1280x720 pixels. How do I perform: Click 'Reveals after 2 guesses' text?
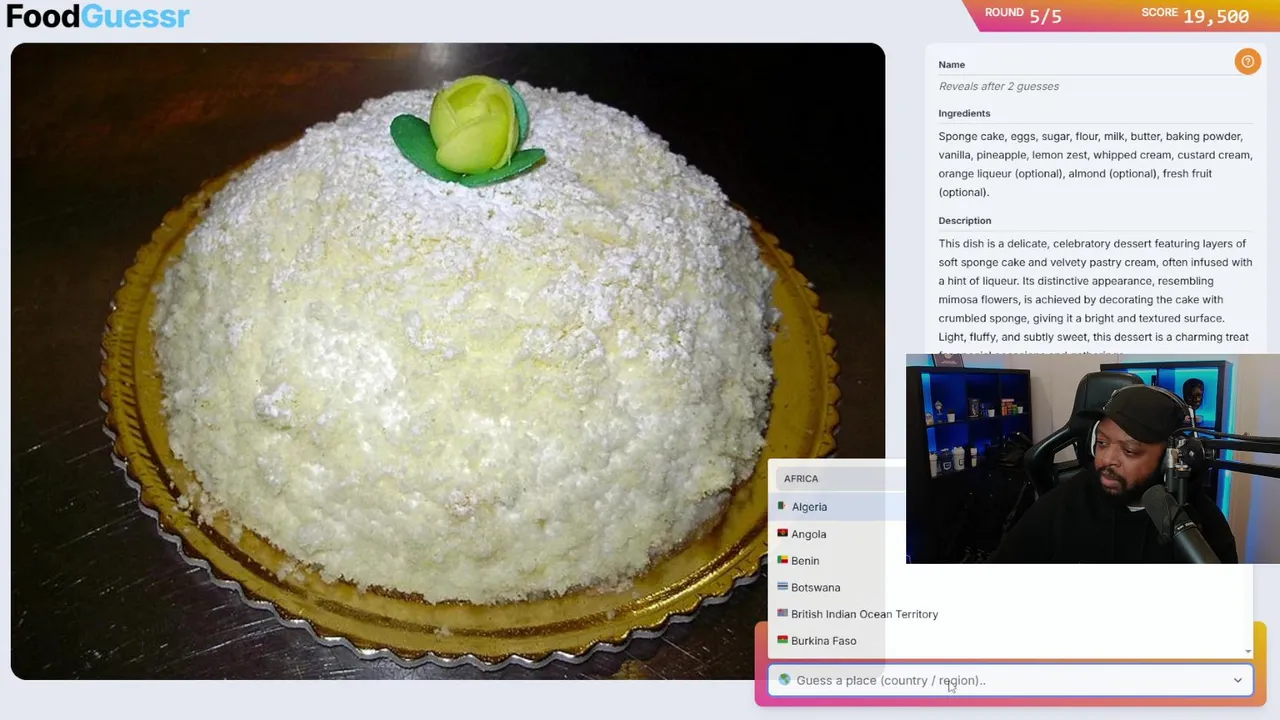(999, 87)
